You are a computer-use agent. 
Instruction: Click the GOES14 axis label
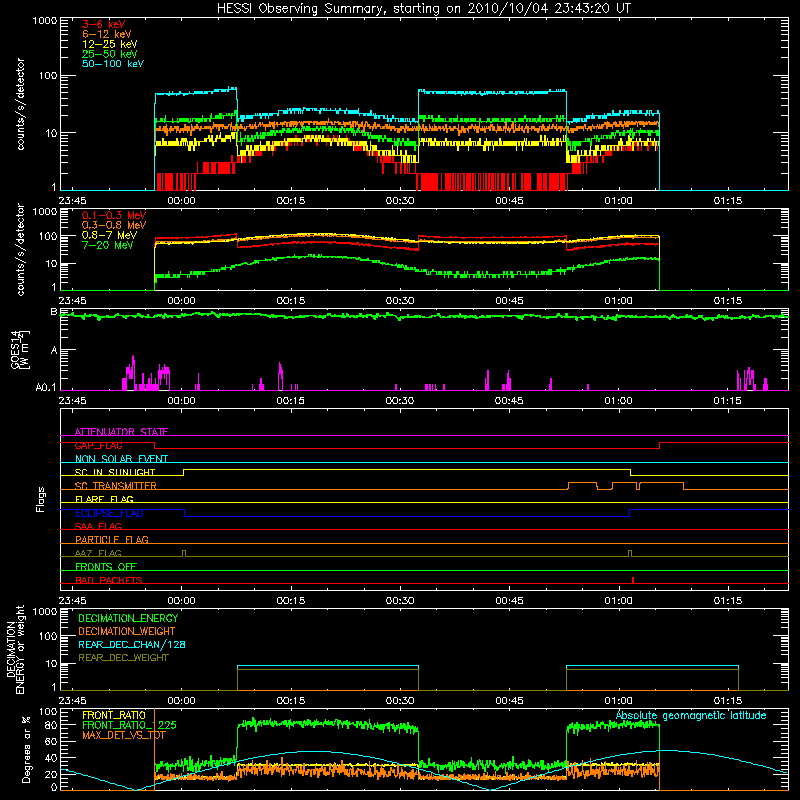click(19, 349)
